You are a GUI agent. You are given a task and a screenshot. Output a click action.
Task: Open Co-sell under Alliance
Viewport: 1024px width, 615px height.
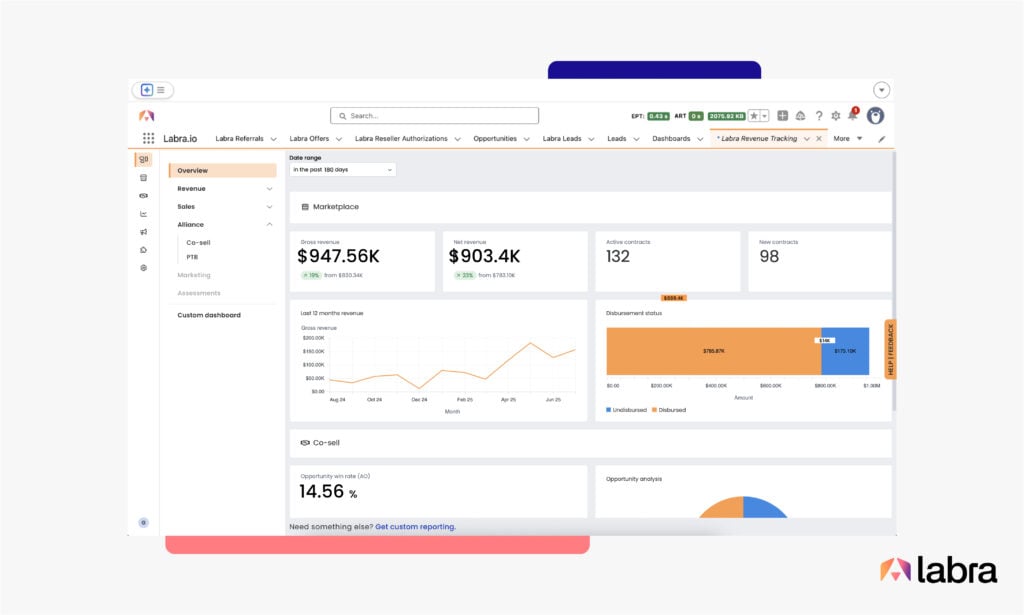tap(199, 243)
